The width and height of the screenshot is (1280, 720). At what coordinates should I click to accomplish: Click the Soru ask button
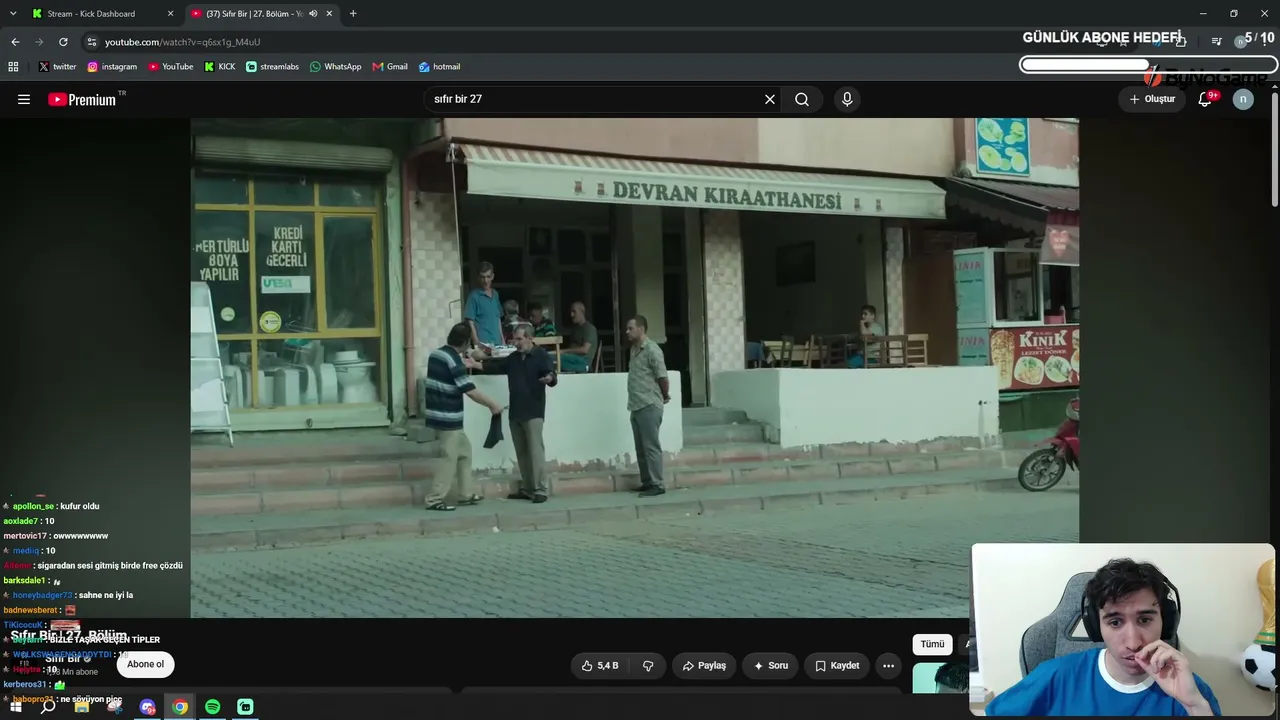tap(771, 666)
